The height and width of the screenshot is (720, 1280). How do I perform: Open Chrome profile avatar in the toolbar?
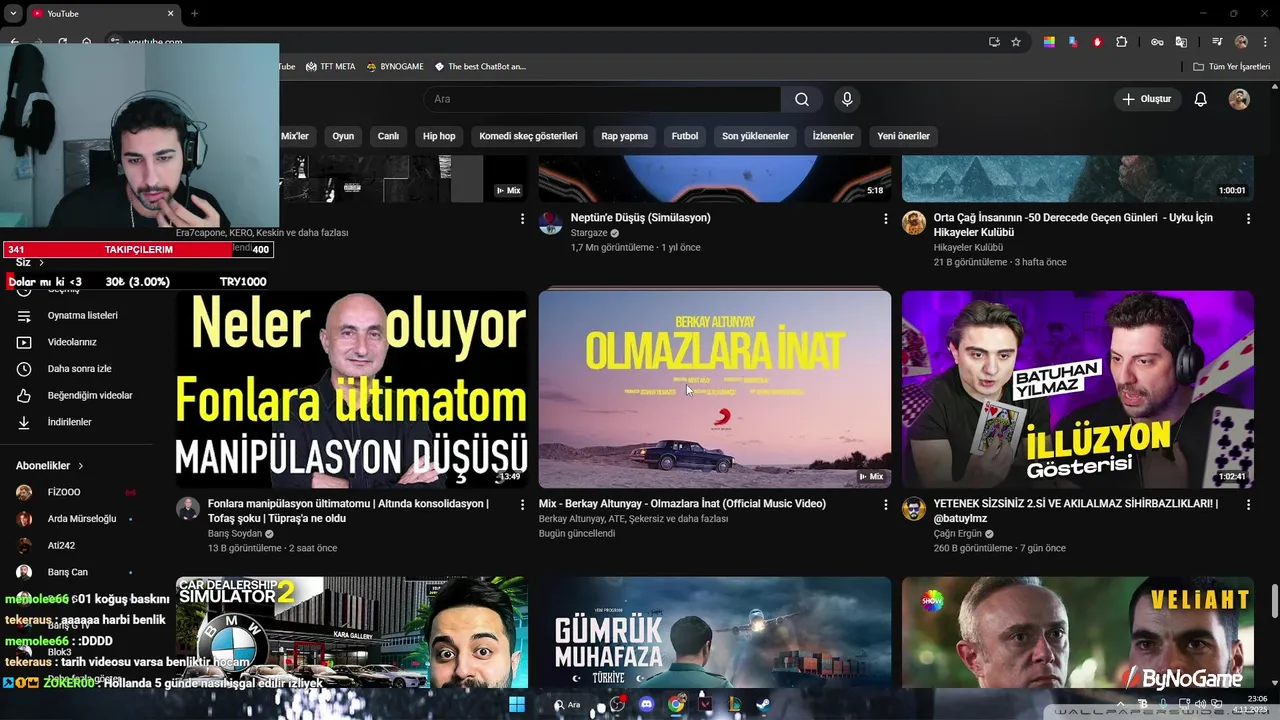[1241, 42]
